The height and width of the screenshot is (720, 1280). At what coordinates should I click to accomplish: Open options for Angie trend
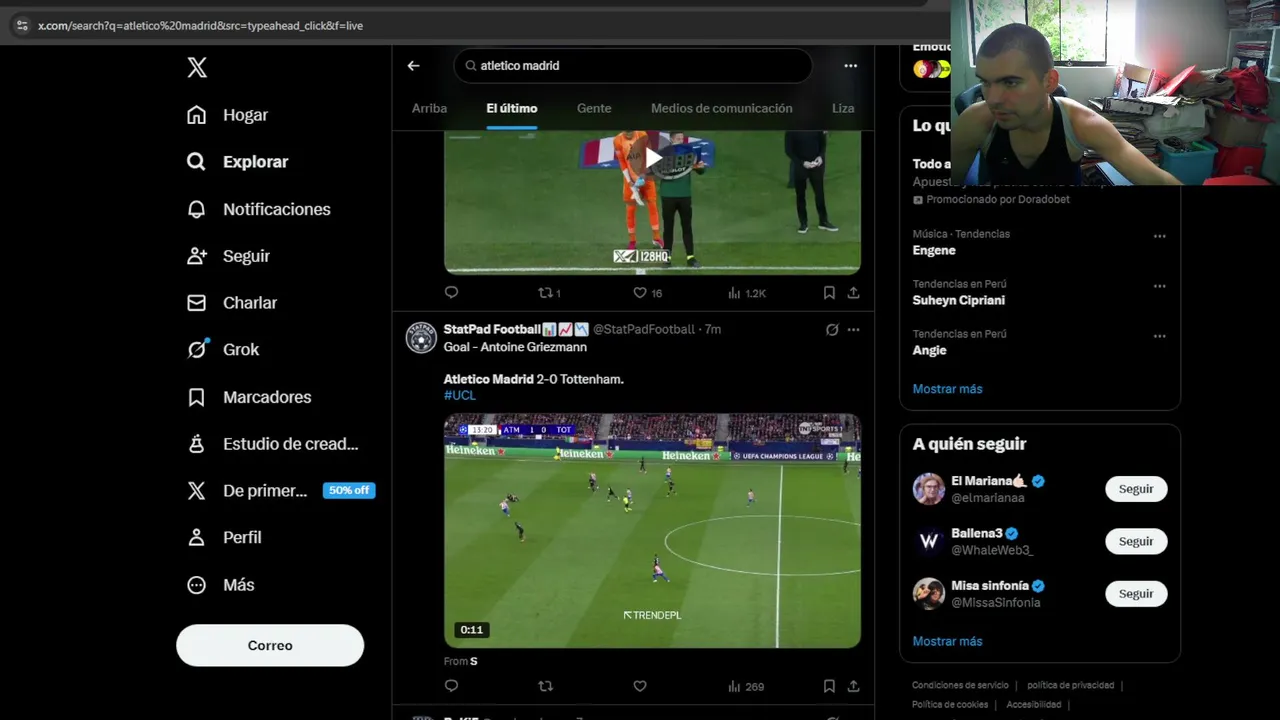[1160, 336]
